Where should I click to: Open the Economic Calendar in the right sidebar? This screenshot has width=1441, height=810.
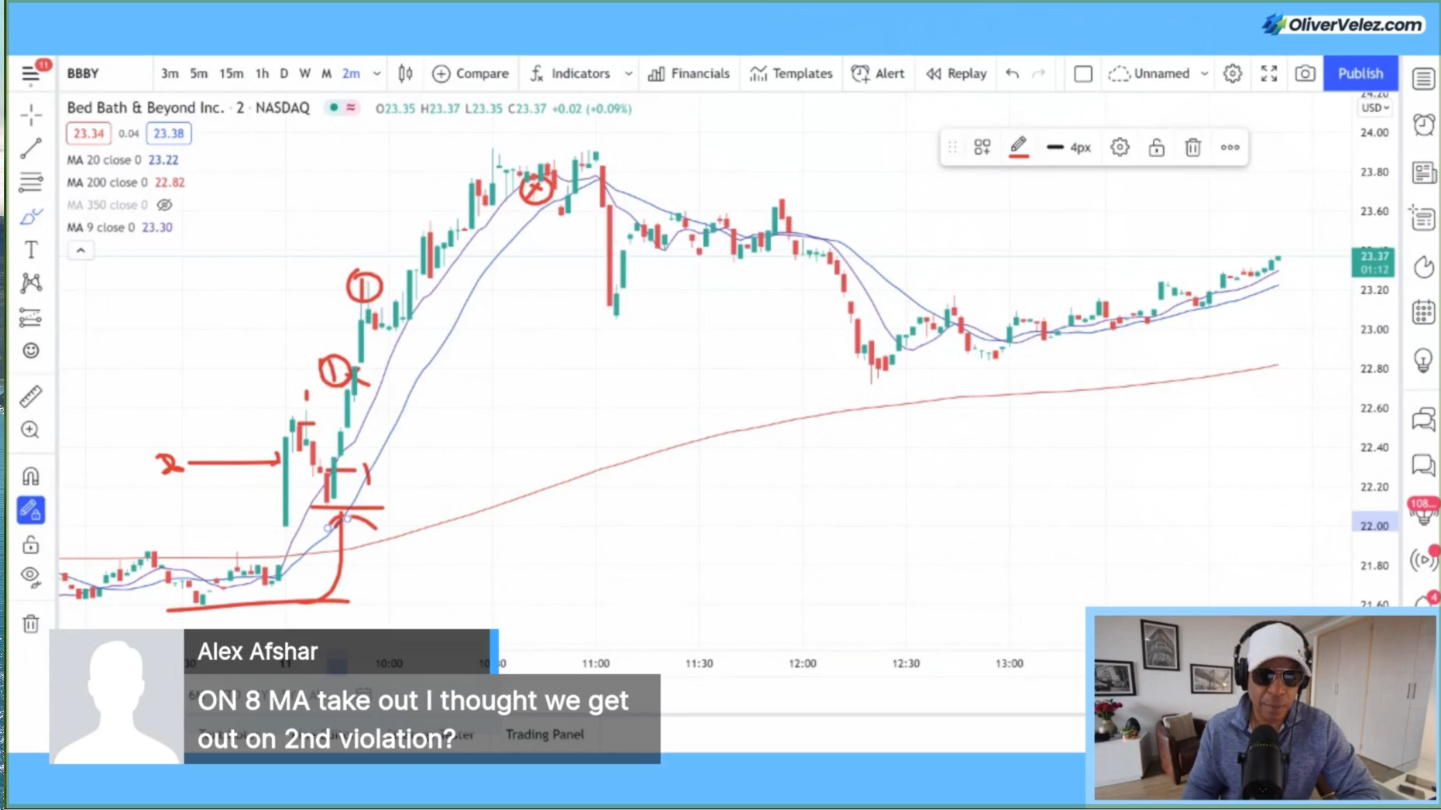pyautogui.click(x=1423, y=313)
